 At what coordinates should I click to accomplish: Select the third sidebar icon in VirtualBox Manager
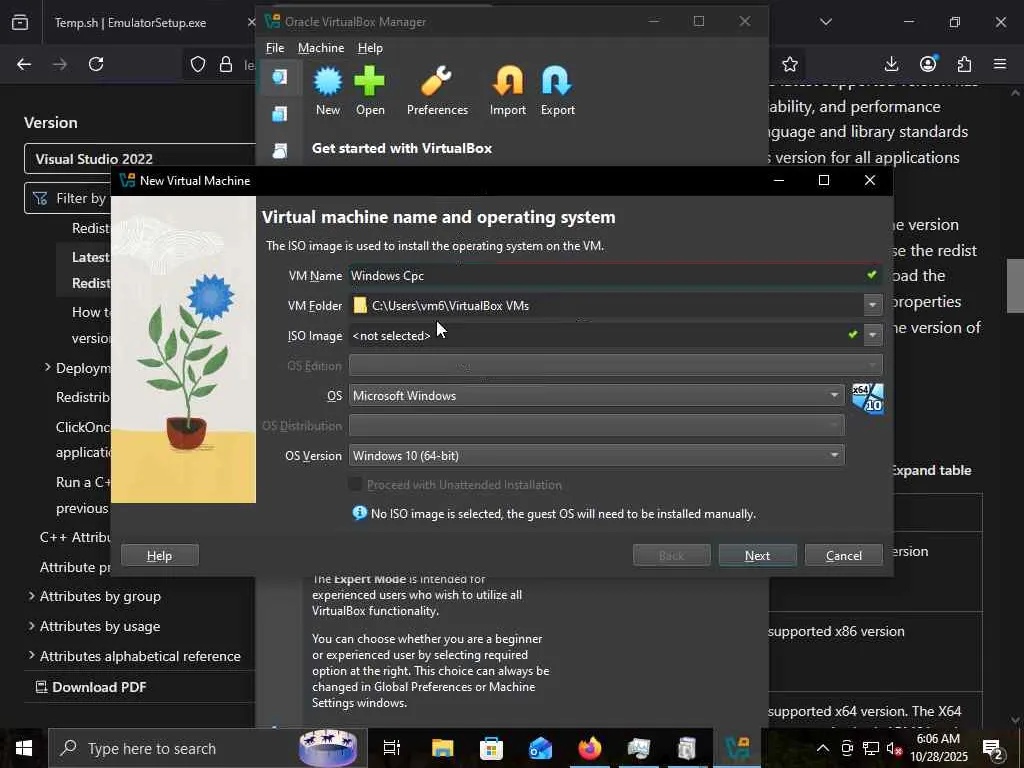pos(280,151)
